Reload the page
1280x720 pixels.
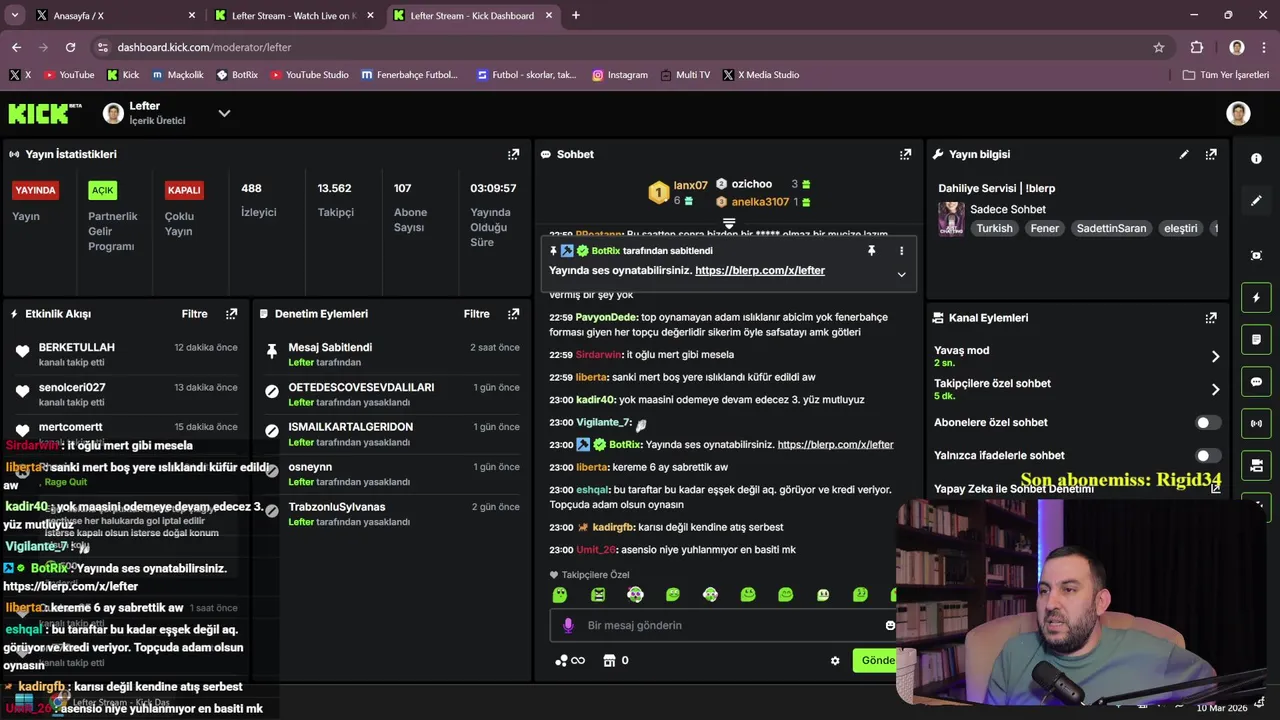coord(70,47)
